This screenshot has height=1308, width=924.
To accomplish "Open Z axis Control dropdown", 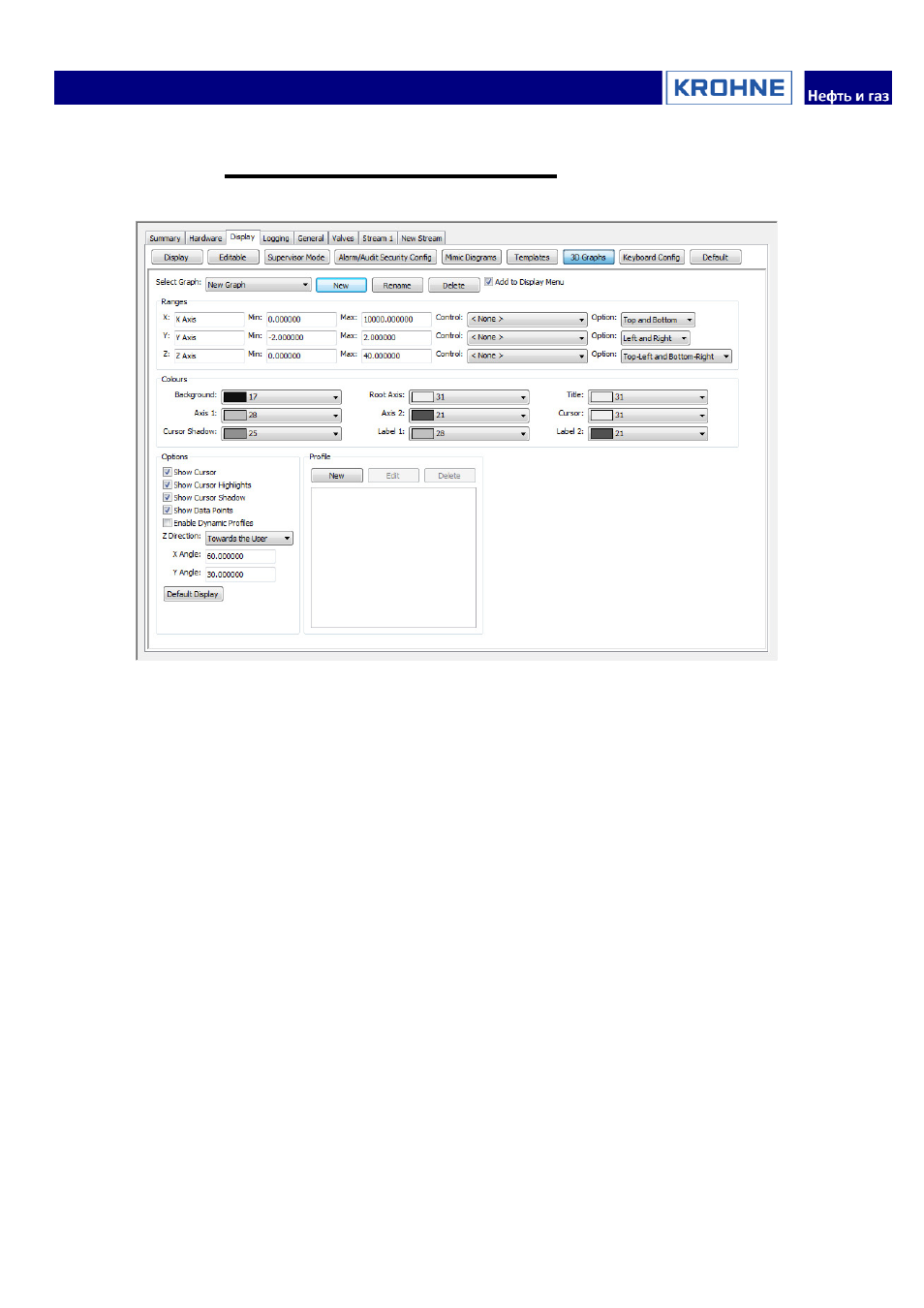I will 527,356.
